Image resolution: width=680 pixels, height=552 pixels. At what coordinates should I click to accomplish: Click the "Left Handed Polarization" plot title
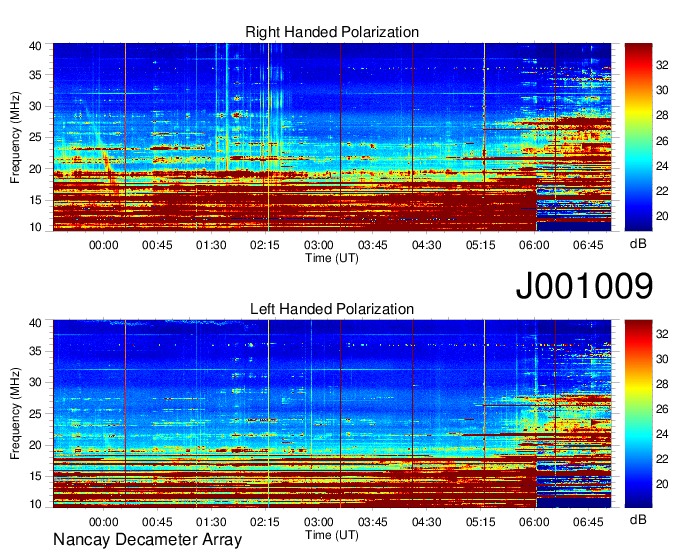[x=332, y=309]
